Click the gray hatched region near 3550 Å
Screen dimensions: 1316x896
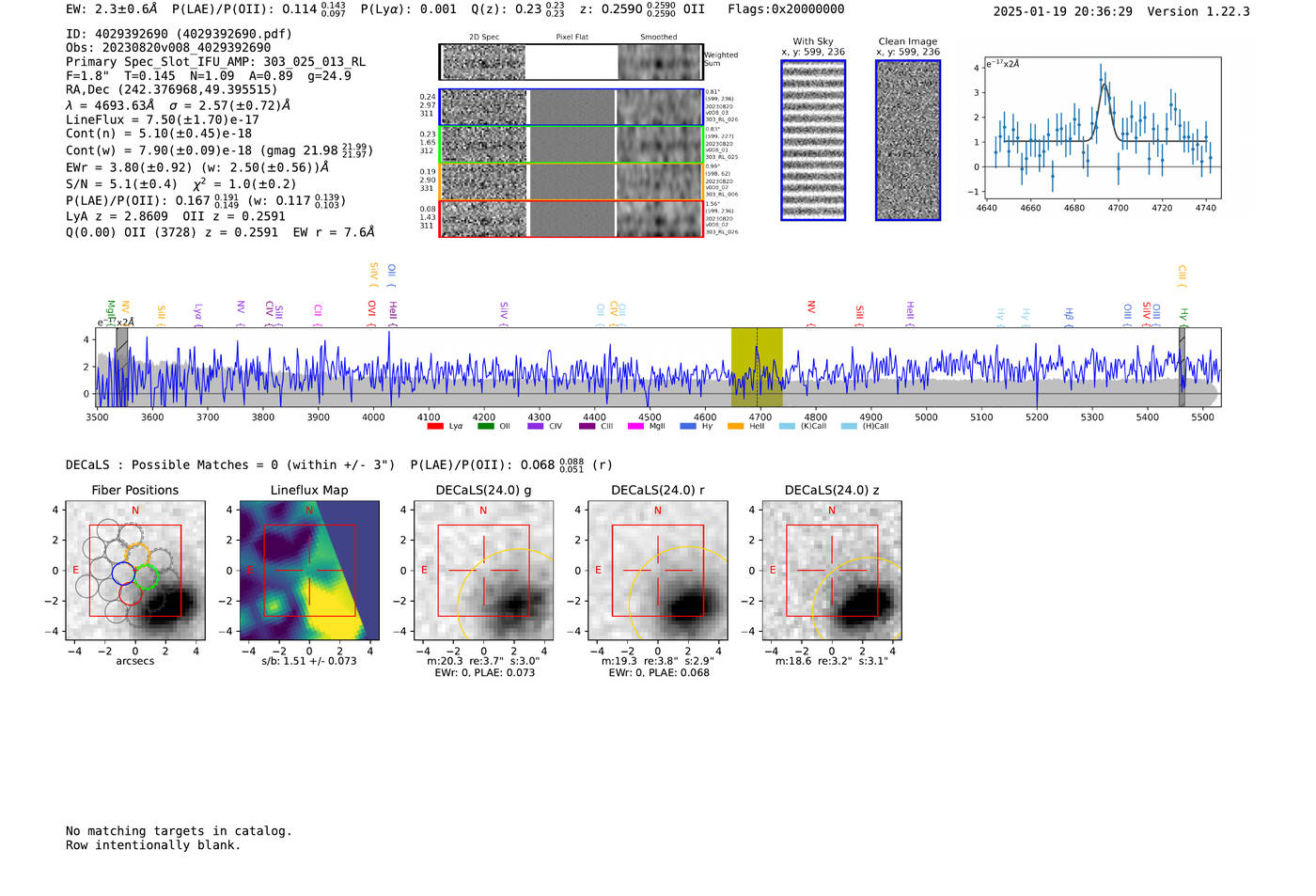(121, 368)
